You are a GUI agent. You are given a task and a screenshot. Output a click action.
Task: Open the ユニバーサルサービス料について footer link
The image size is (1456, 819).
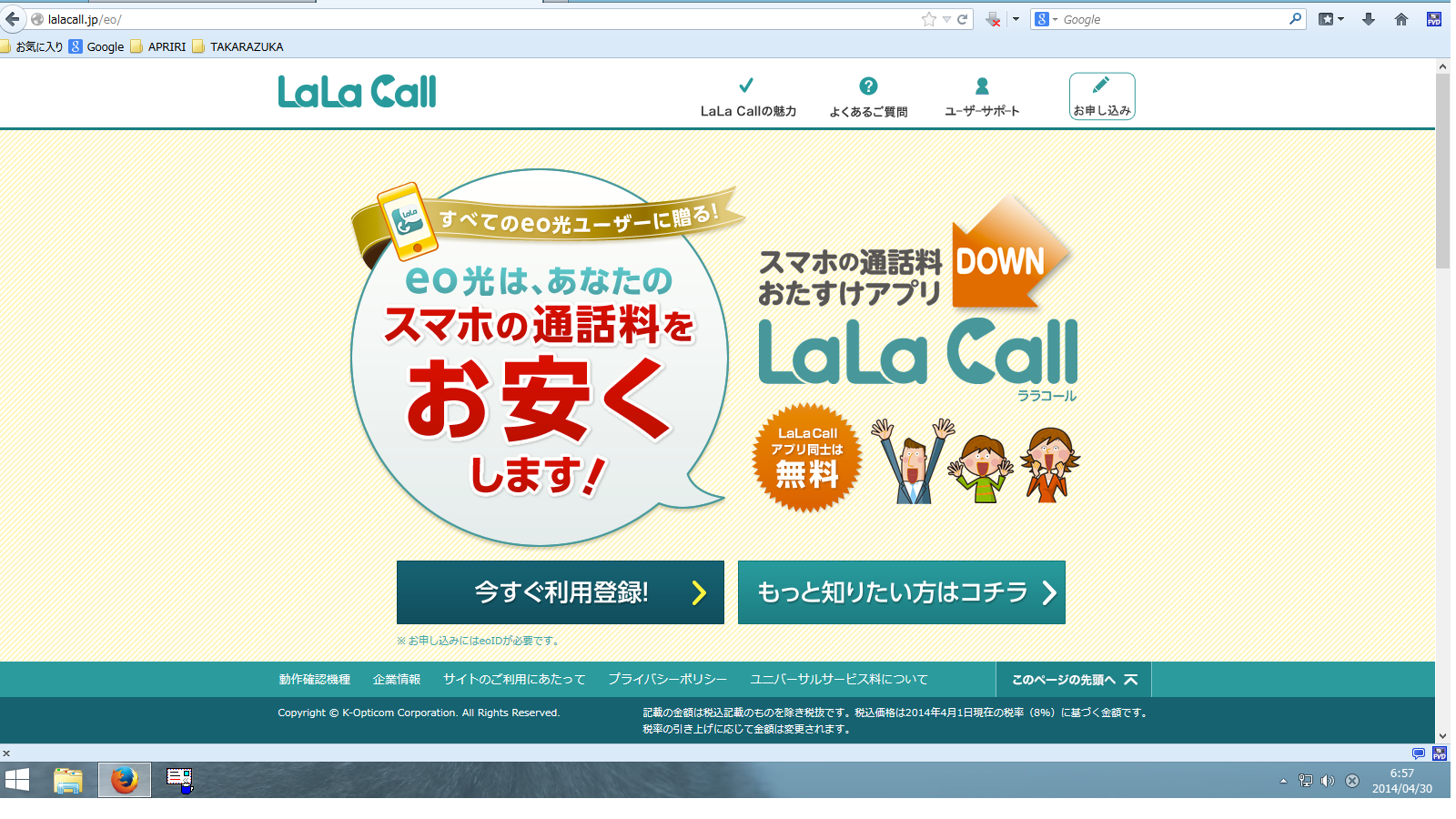point(839,680)
